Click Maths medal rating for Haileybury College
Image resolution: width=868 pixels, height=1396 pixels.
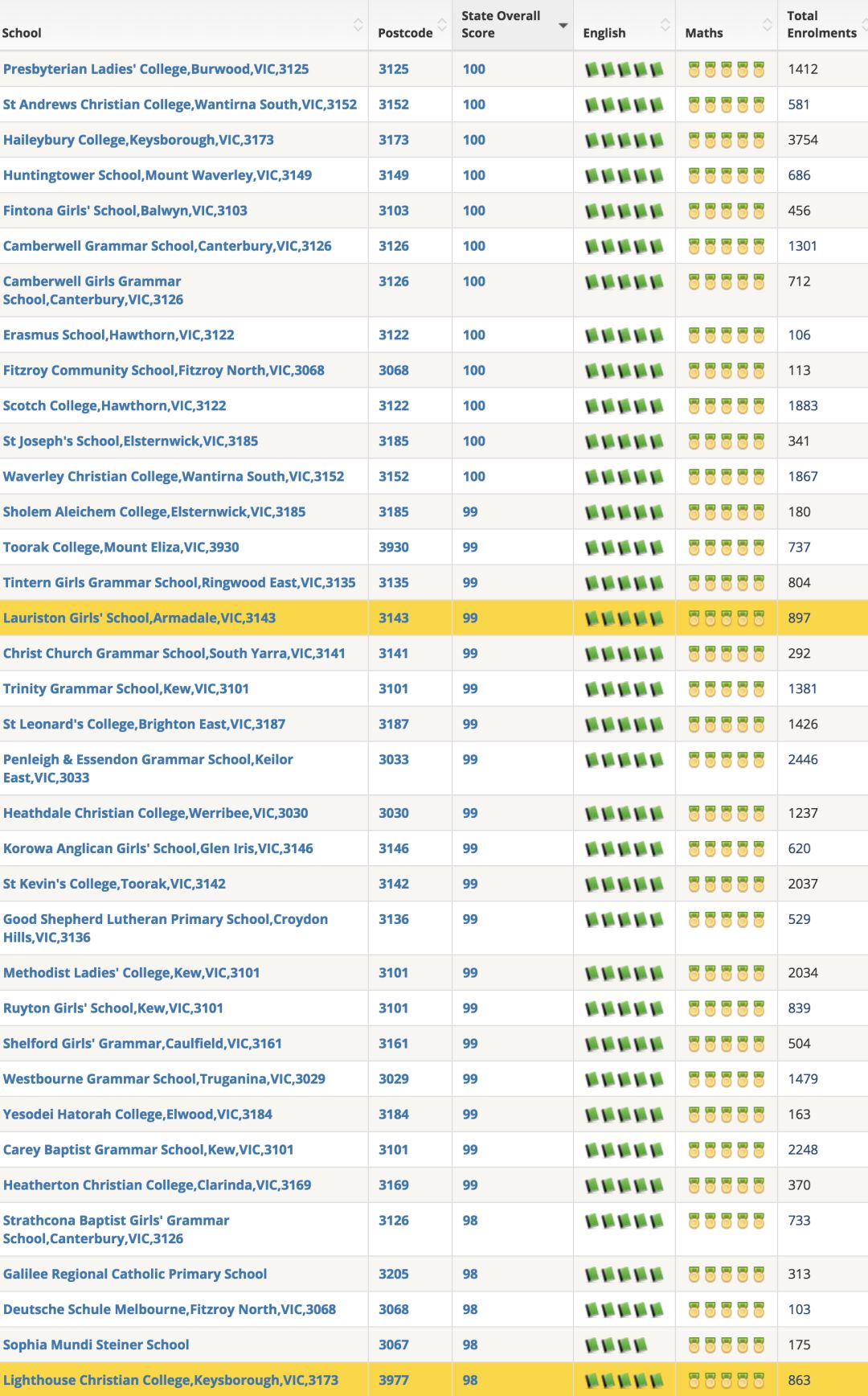point(727,141)
